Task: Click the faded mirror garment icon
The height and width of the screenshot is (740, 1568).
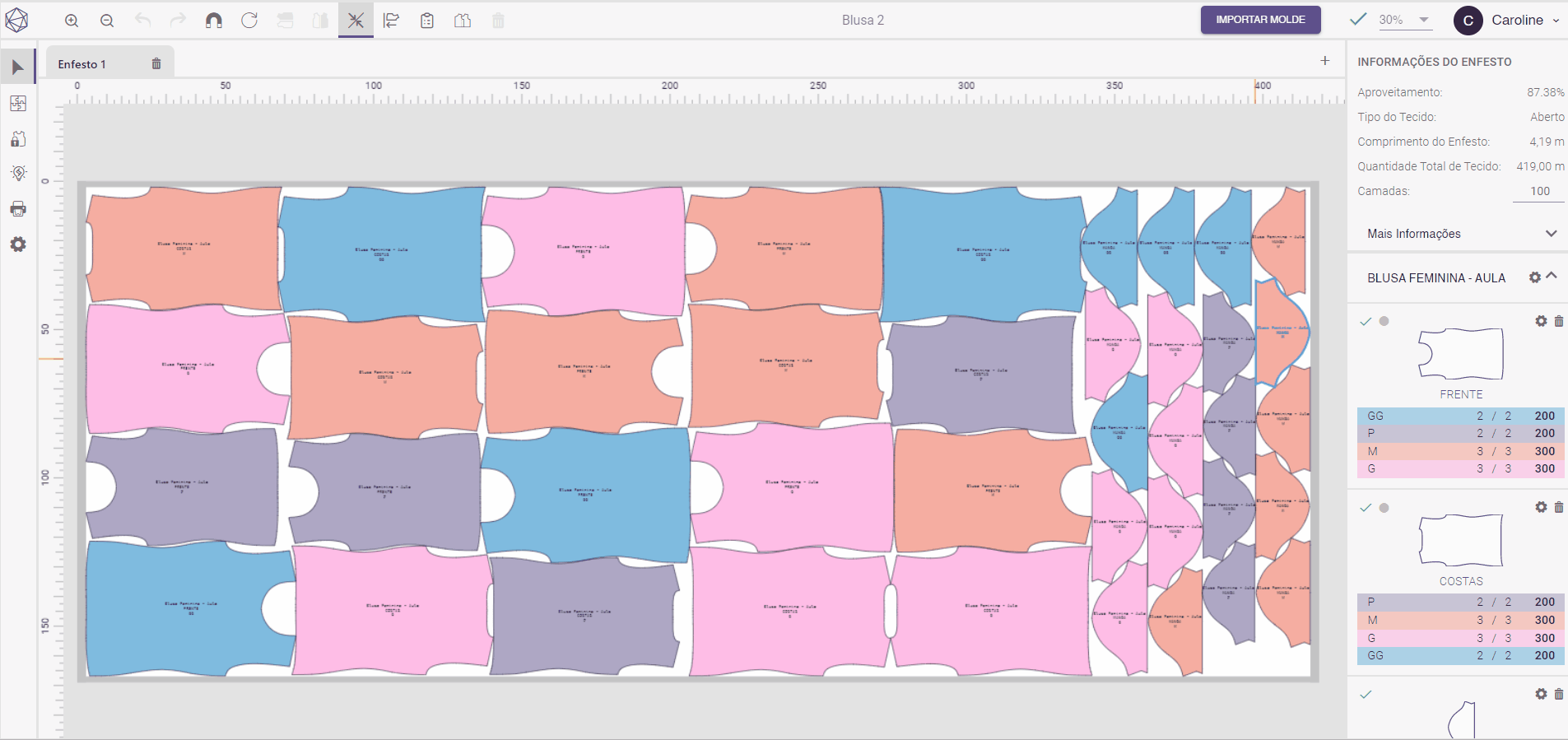Action: 320,21
